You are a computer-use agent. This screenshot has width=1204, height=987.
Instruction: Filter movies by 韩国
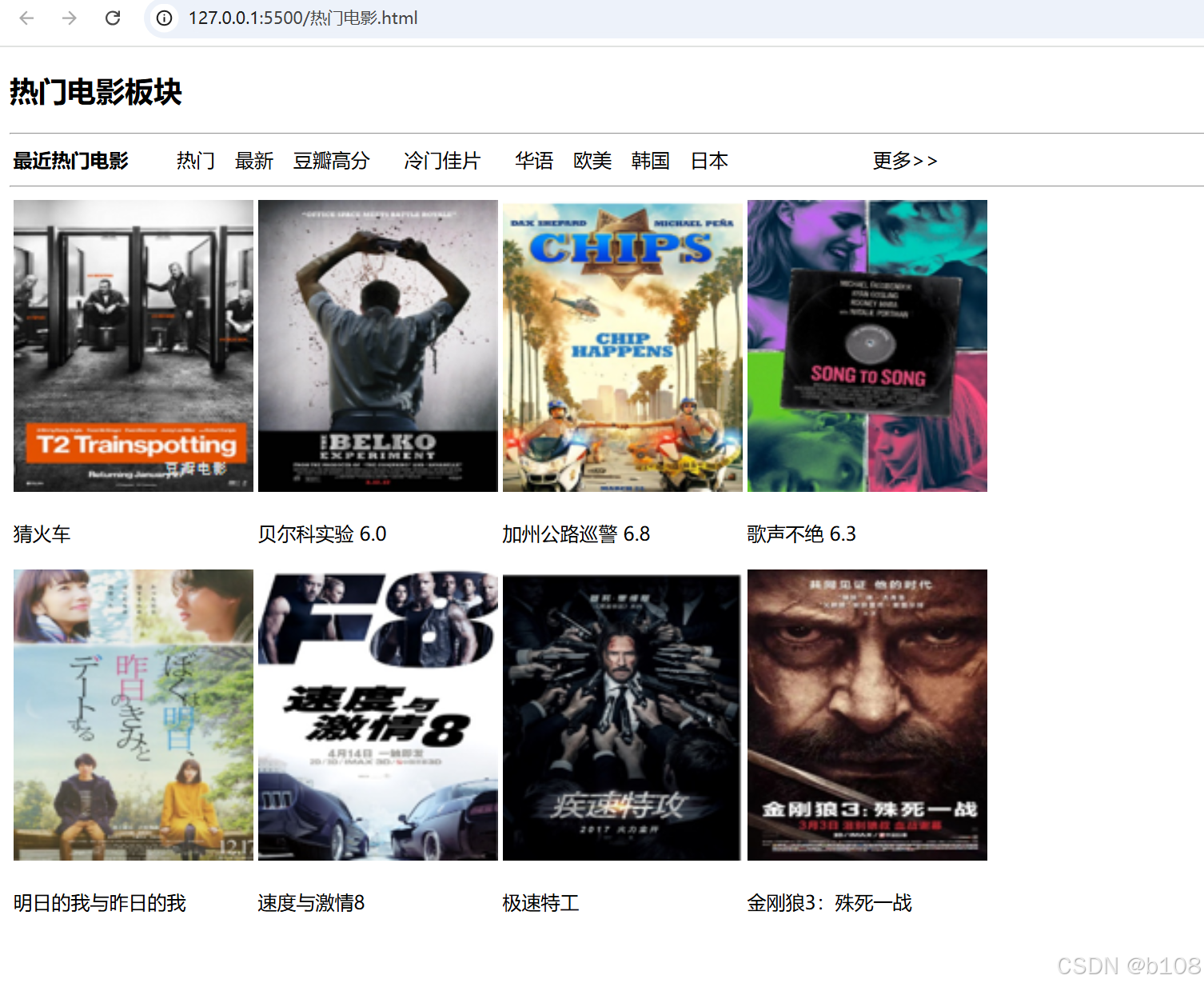click(x=651, y=161)
